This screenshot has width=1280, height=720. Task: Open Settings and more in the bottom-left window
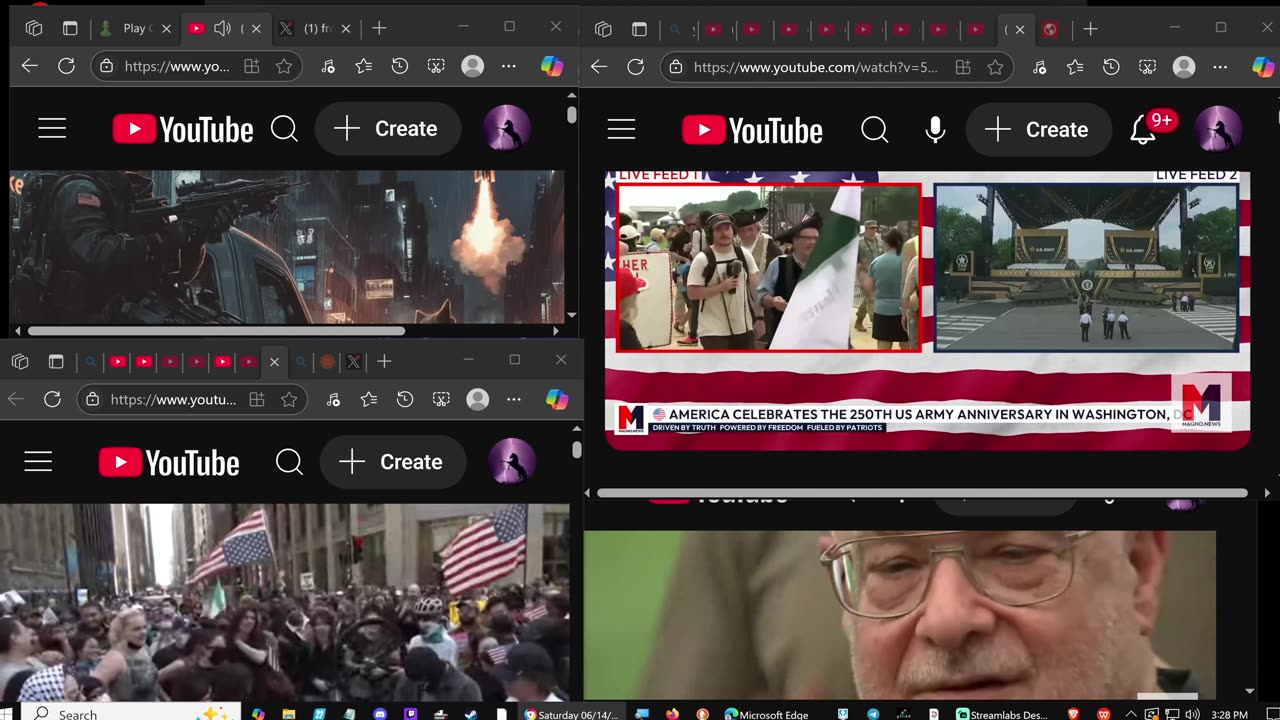tap(514, 399)
